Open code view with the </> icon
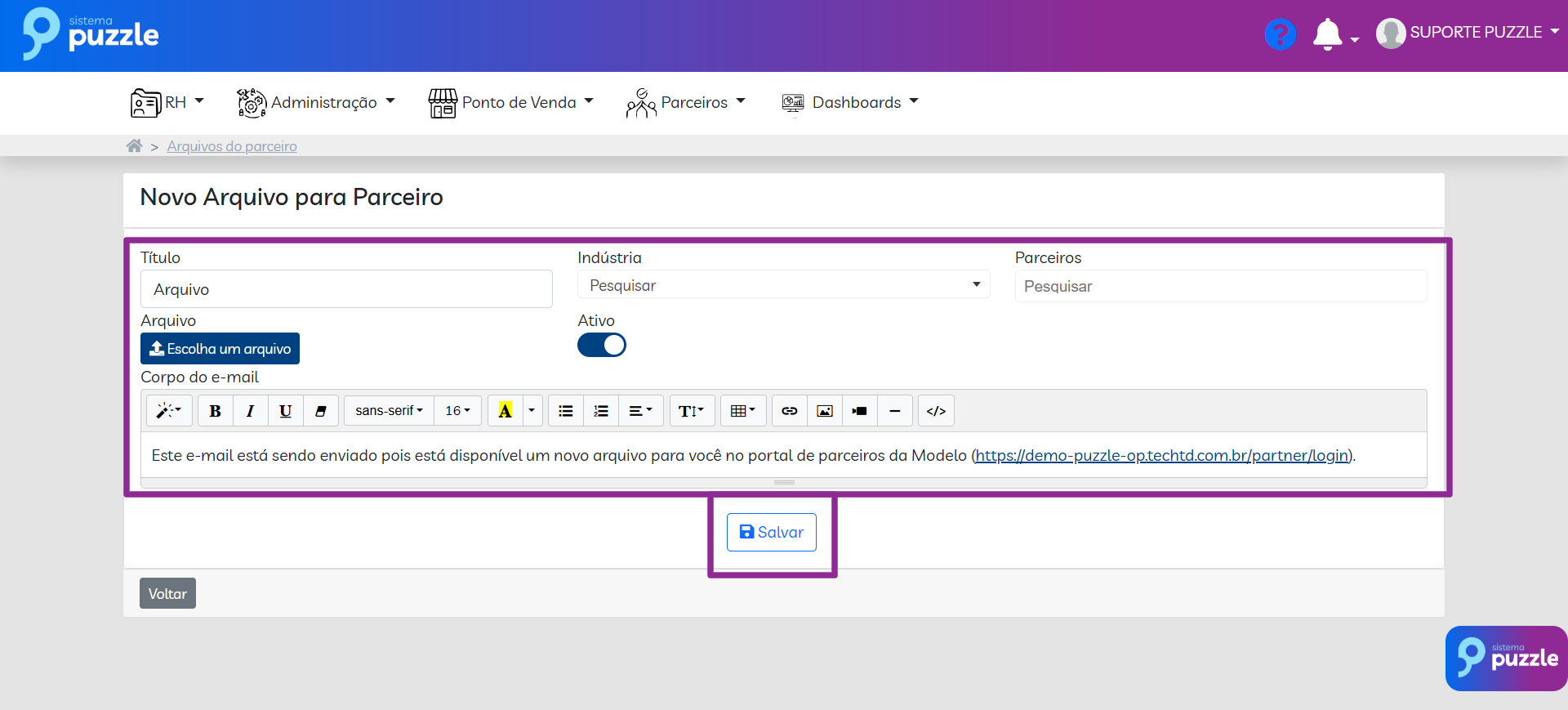Image resolution: width=1568 pixels, height=710 pixels. (936, 411)
